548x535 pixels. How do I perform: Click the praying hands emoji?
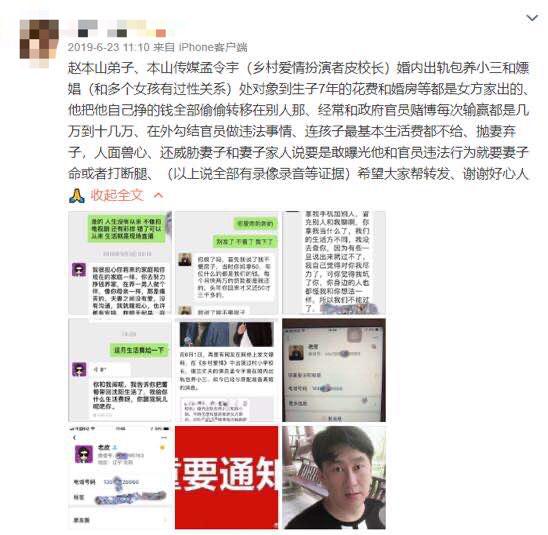pyautogui.click(x=77, y=195)
